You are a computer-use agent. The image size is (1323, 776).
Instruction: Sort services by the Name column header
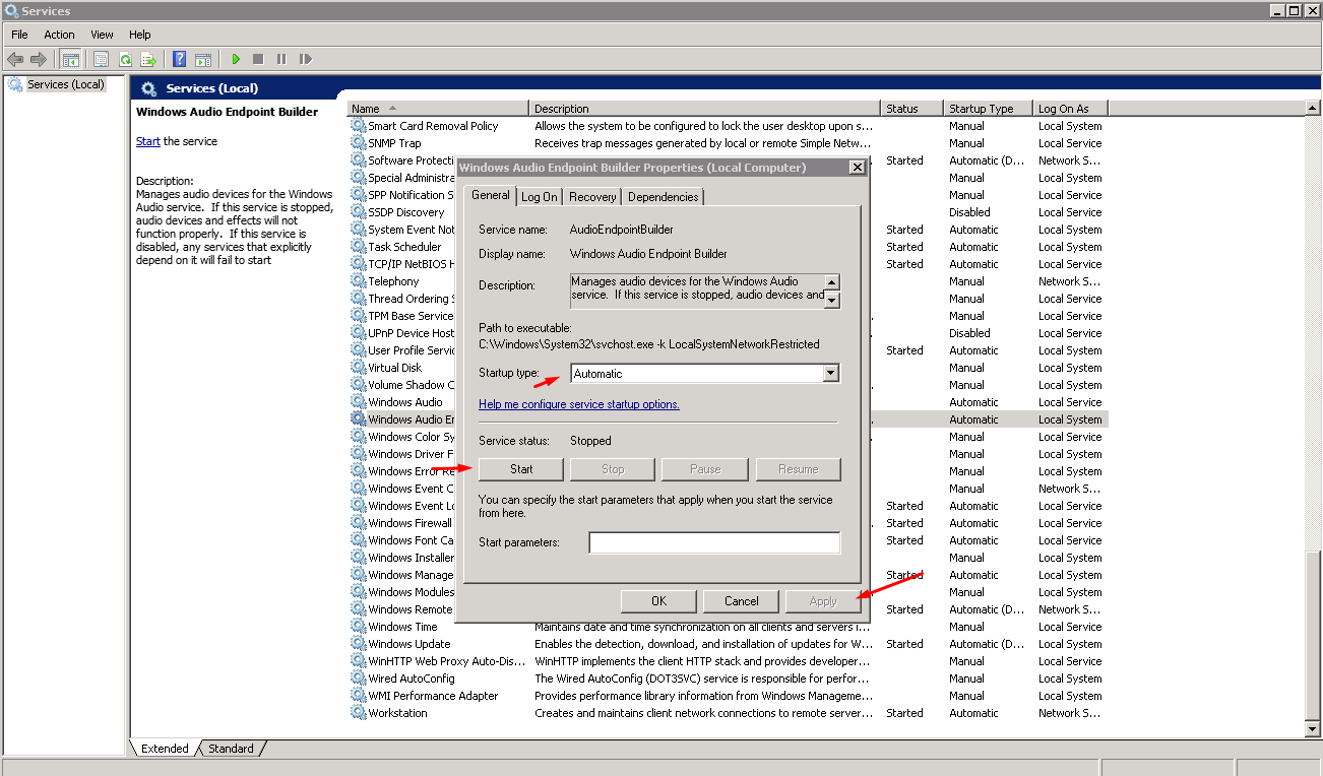[437, 108]
